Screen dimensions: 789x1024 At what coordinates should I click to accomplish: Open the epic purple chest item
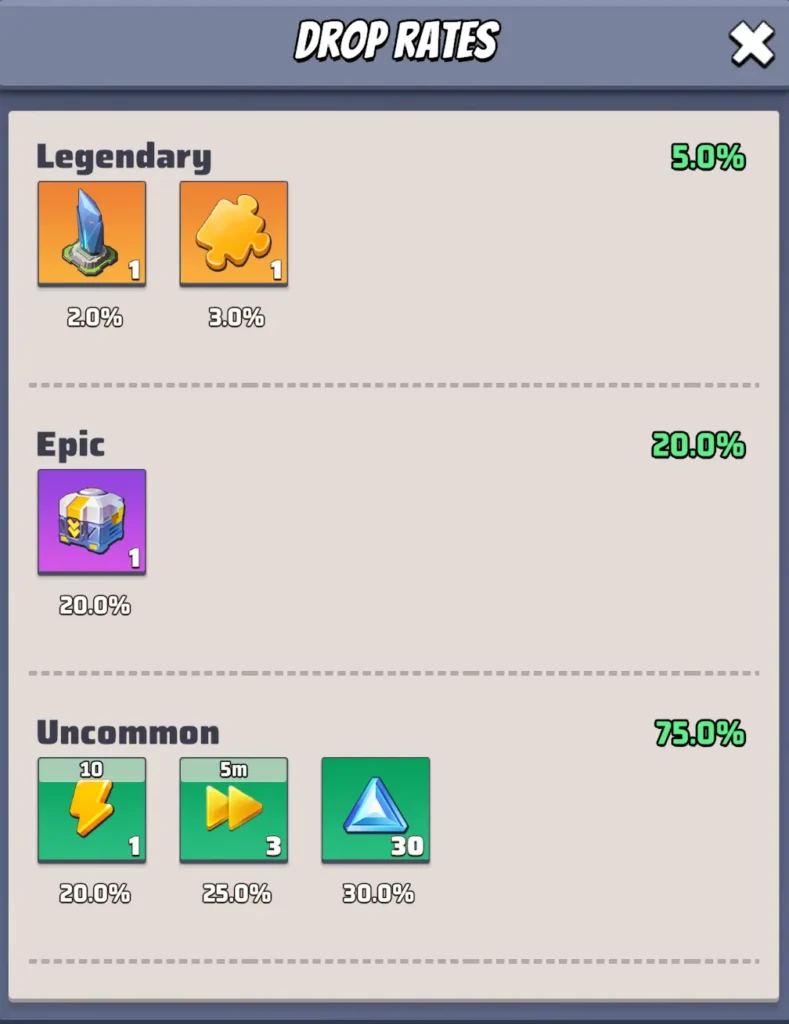coord(91,522)
